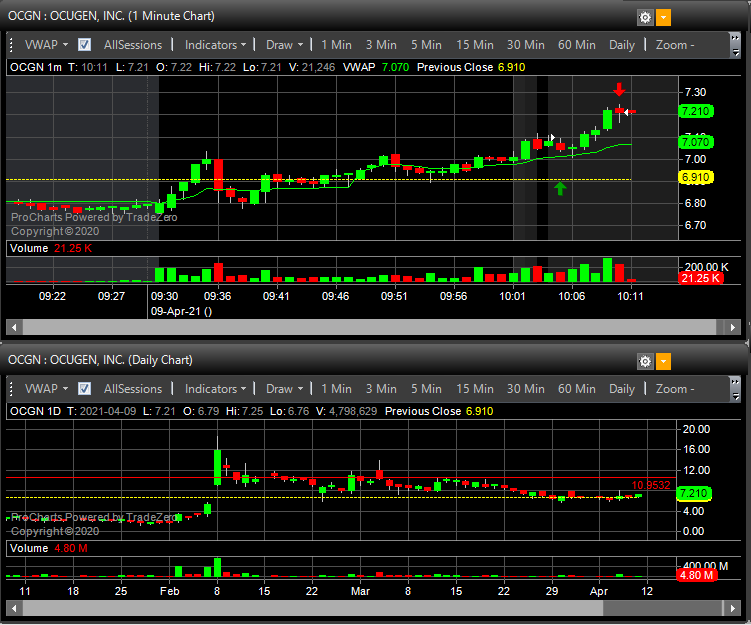The width and height of the screenshot is (751, 625).
Task: Select 5 Min timeframe in Daily Chart
Action: point(426,388)
